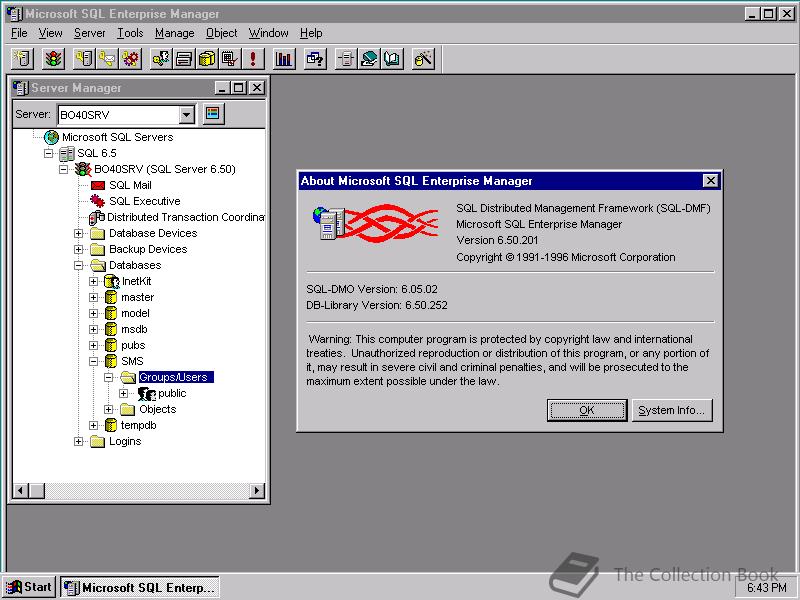Open the Object menu

[221, 33]
